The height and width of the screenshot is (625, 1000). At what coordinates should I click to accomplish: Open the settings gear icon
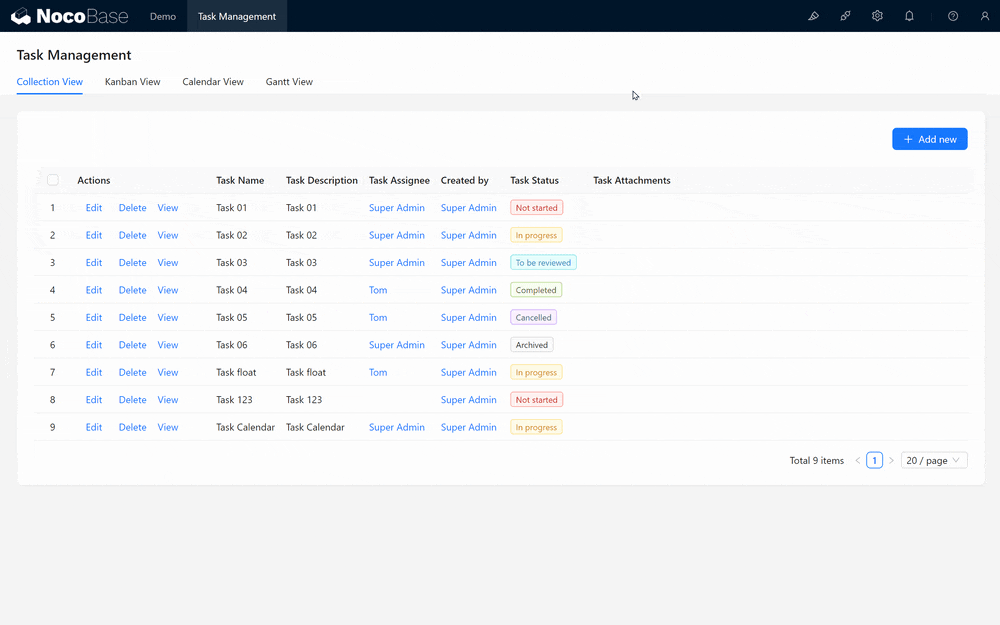(877, 16)
